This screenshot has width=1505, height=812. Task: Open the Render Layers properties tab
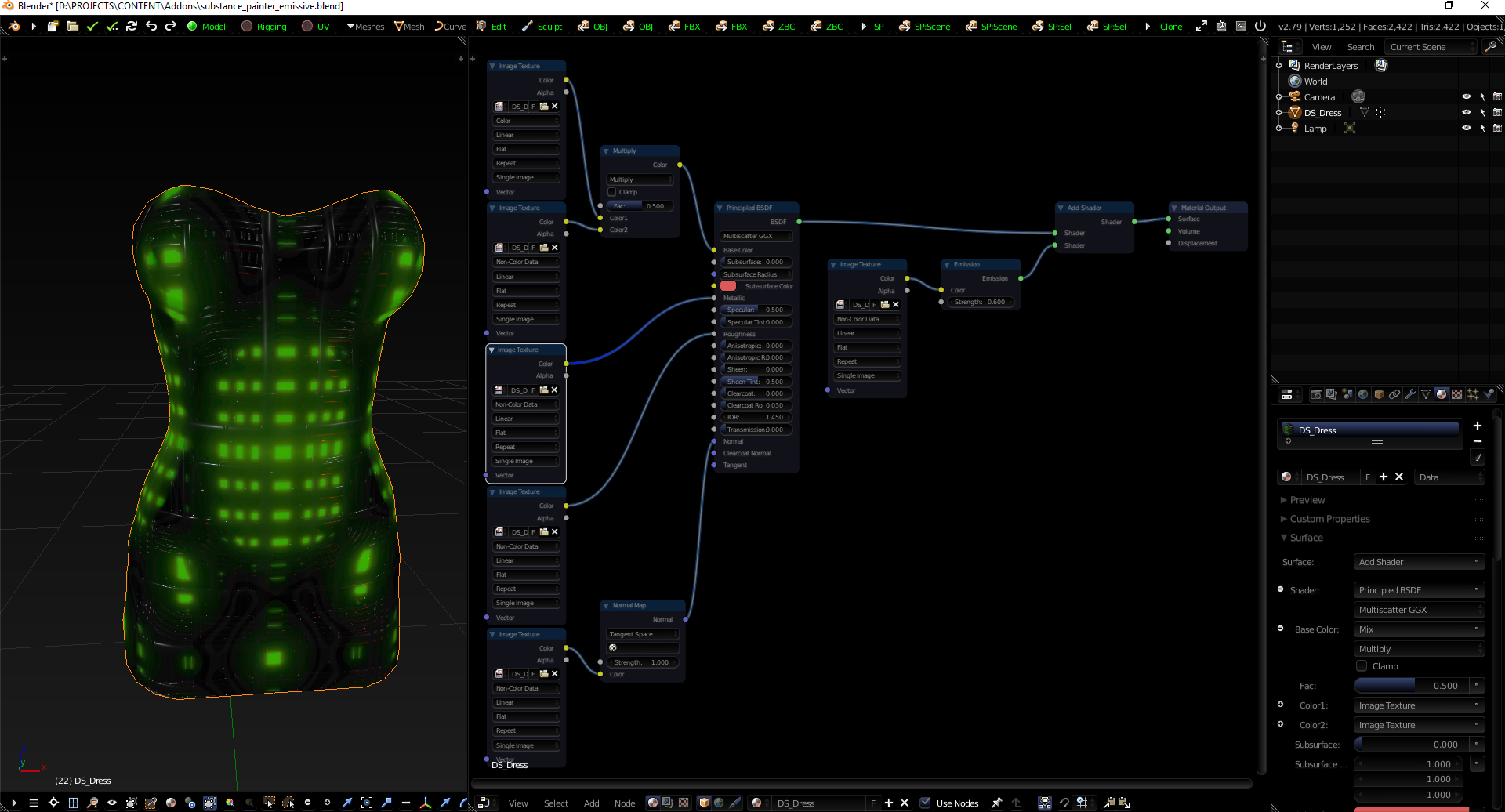[x=1332, y=394]
